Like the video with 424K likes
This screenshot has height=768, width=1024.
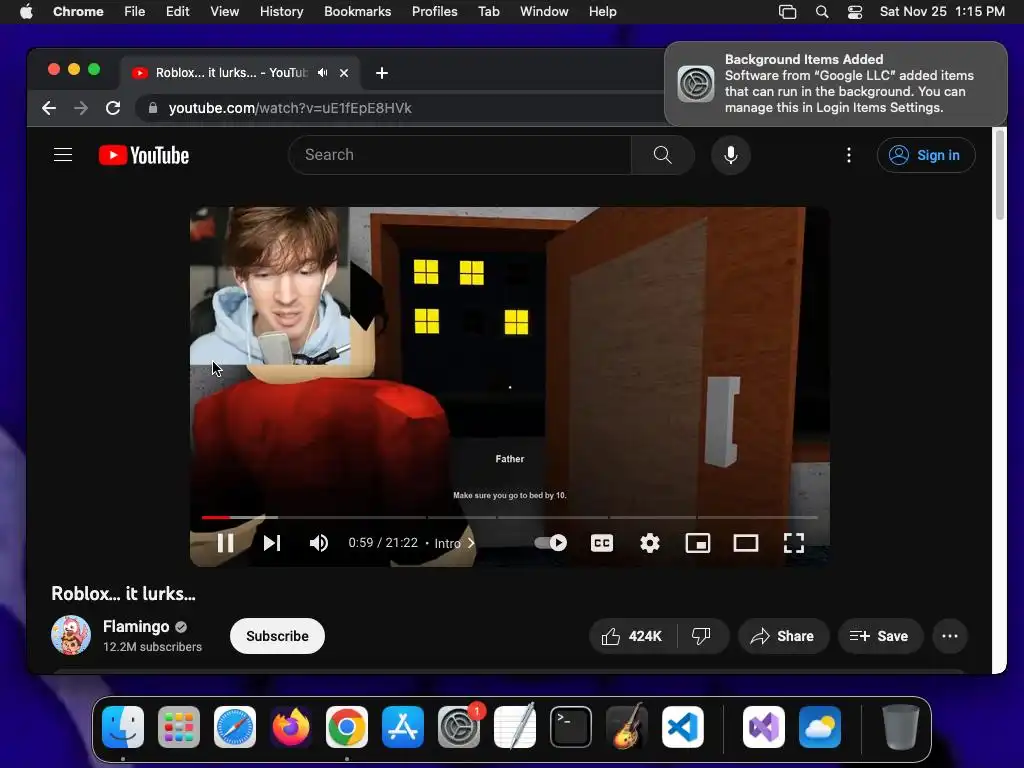coord(632,636)
